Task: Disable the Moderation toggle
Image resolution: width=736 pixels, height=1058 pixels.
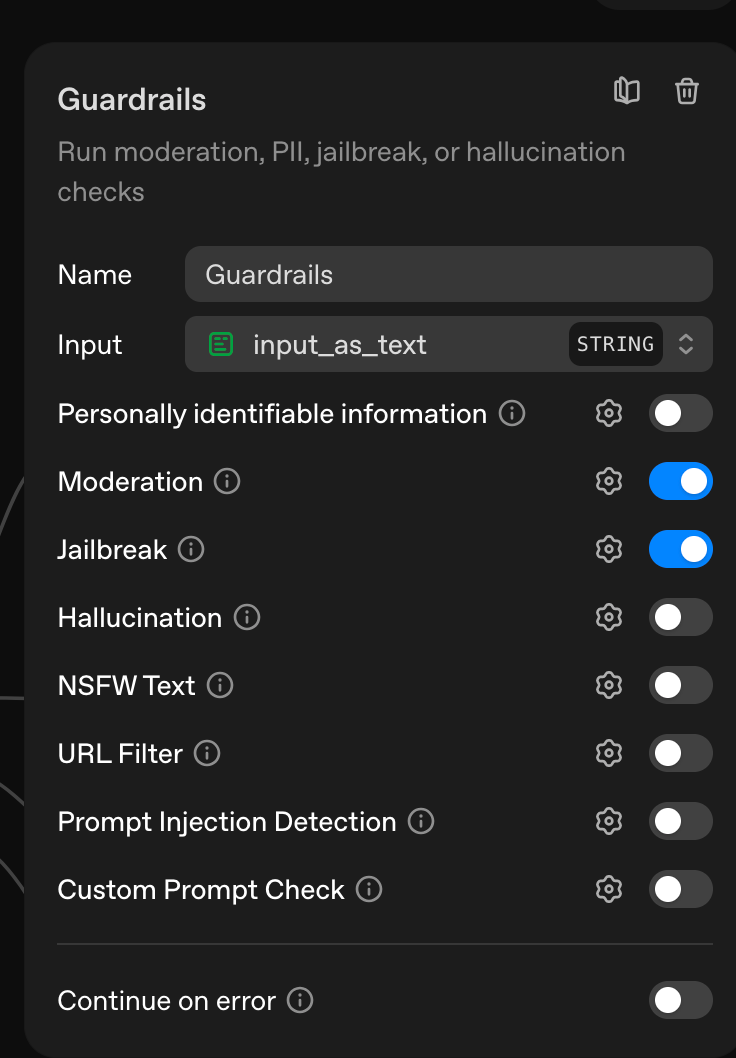Action: [x=680, y=482]
